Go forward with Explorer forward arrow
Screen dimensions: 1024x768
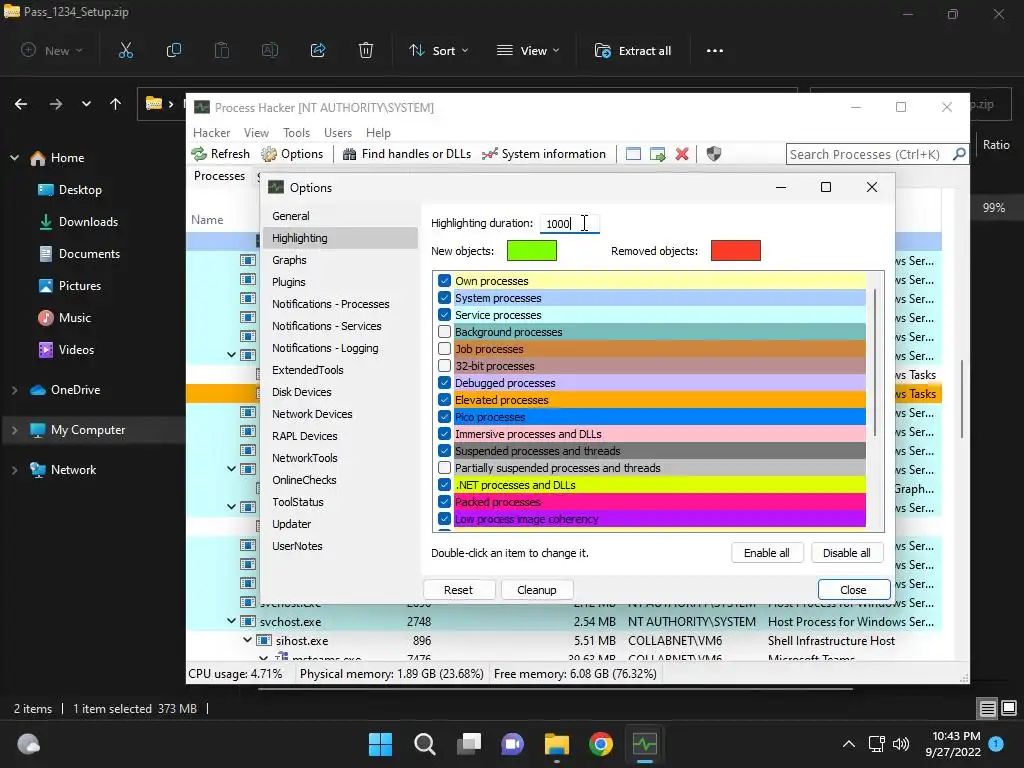(56, 104)
